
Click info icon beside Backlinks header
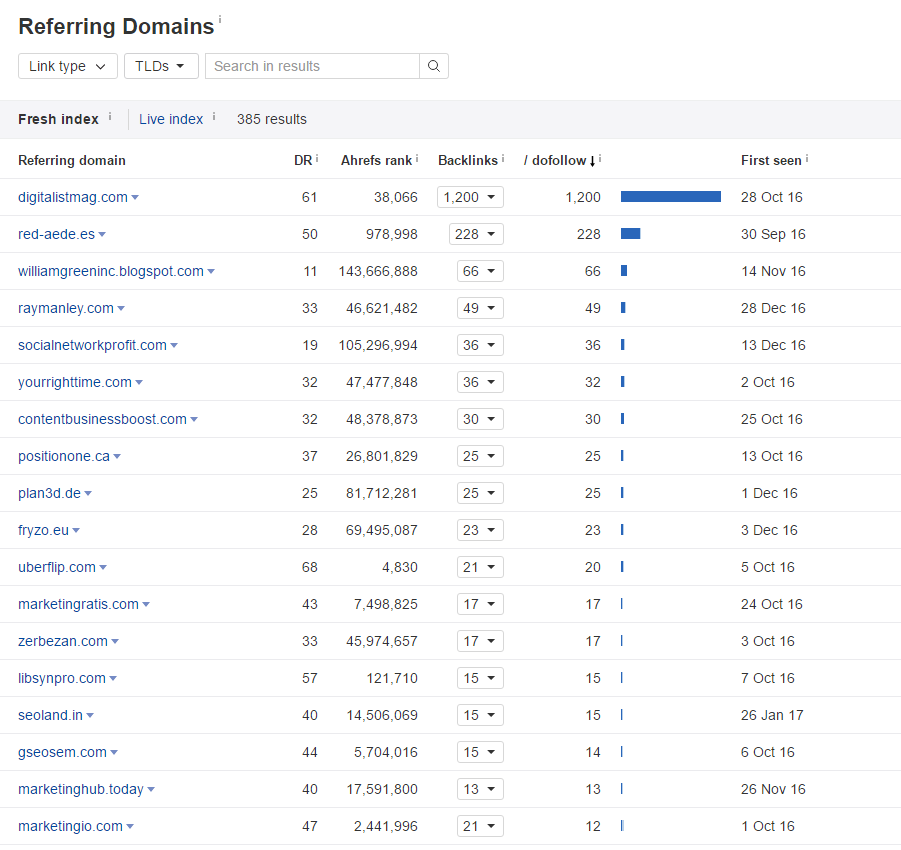tap(503, 158)
